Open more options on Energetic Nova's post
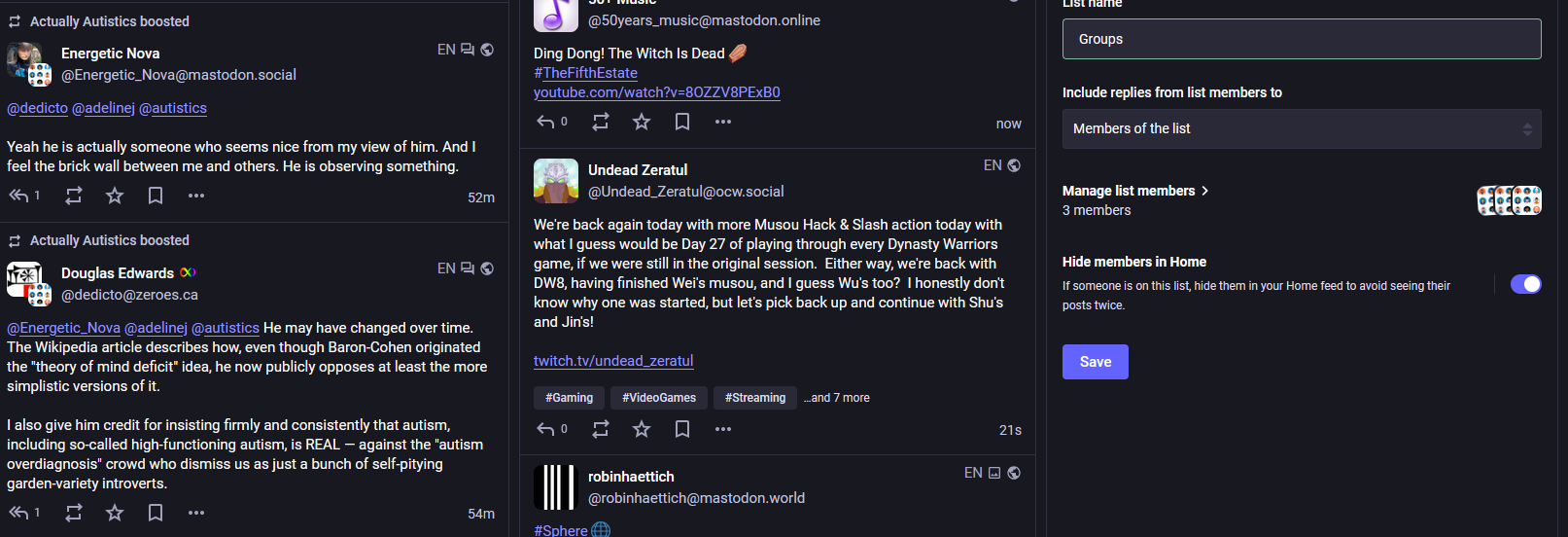 pyautogui.click(x=196, y=196)
